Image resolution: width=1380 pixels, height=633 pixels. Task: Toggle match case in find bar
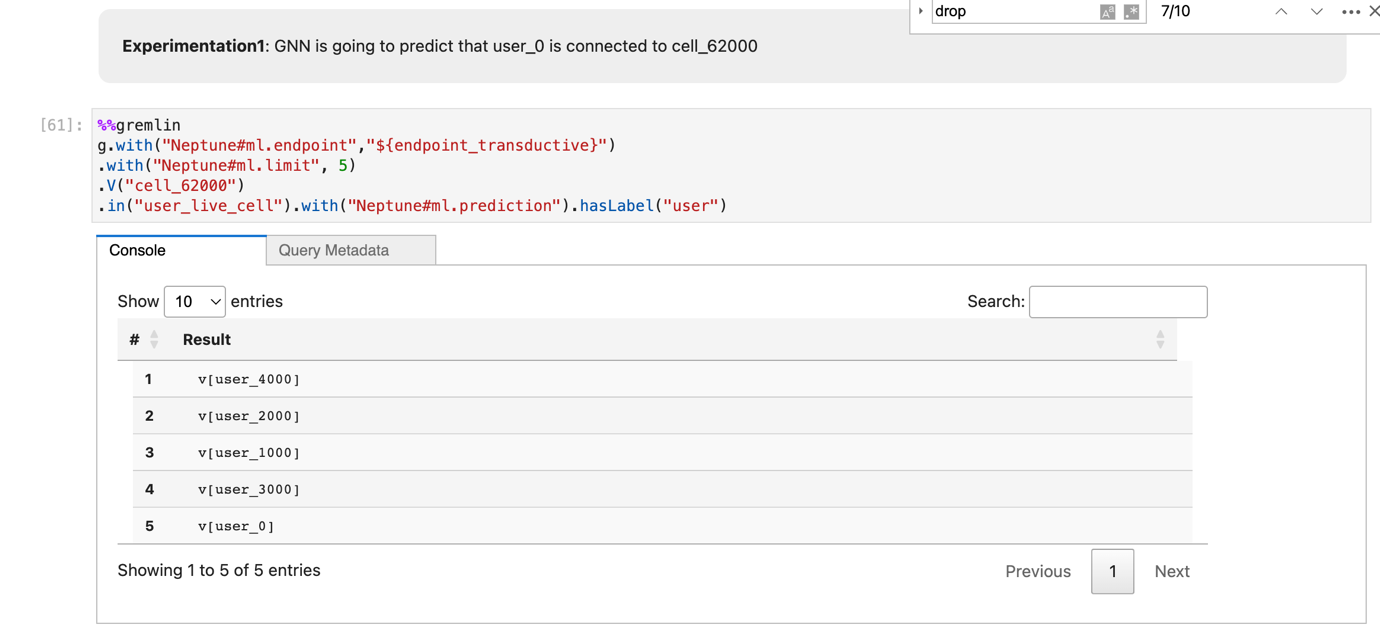point(1107,12)
